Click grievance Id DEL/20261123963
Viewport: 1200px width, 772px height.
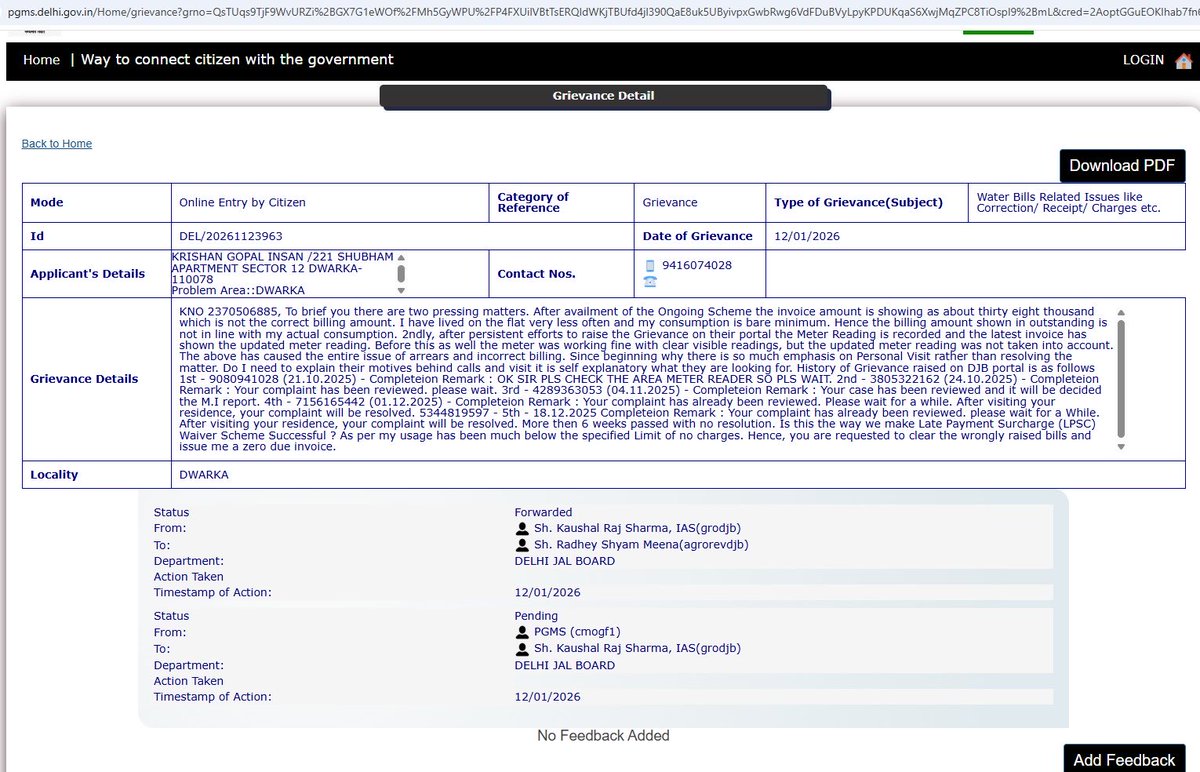(231, 236)
